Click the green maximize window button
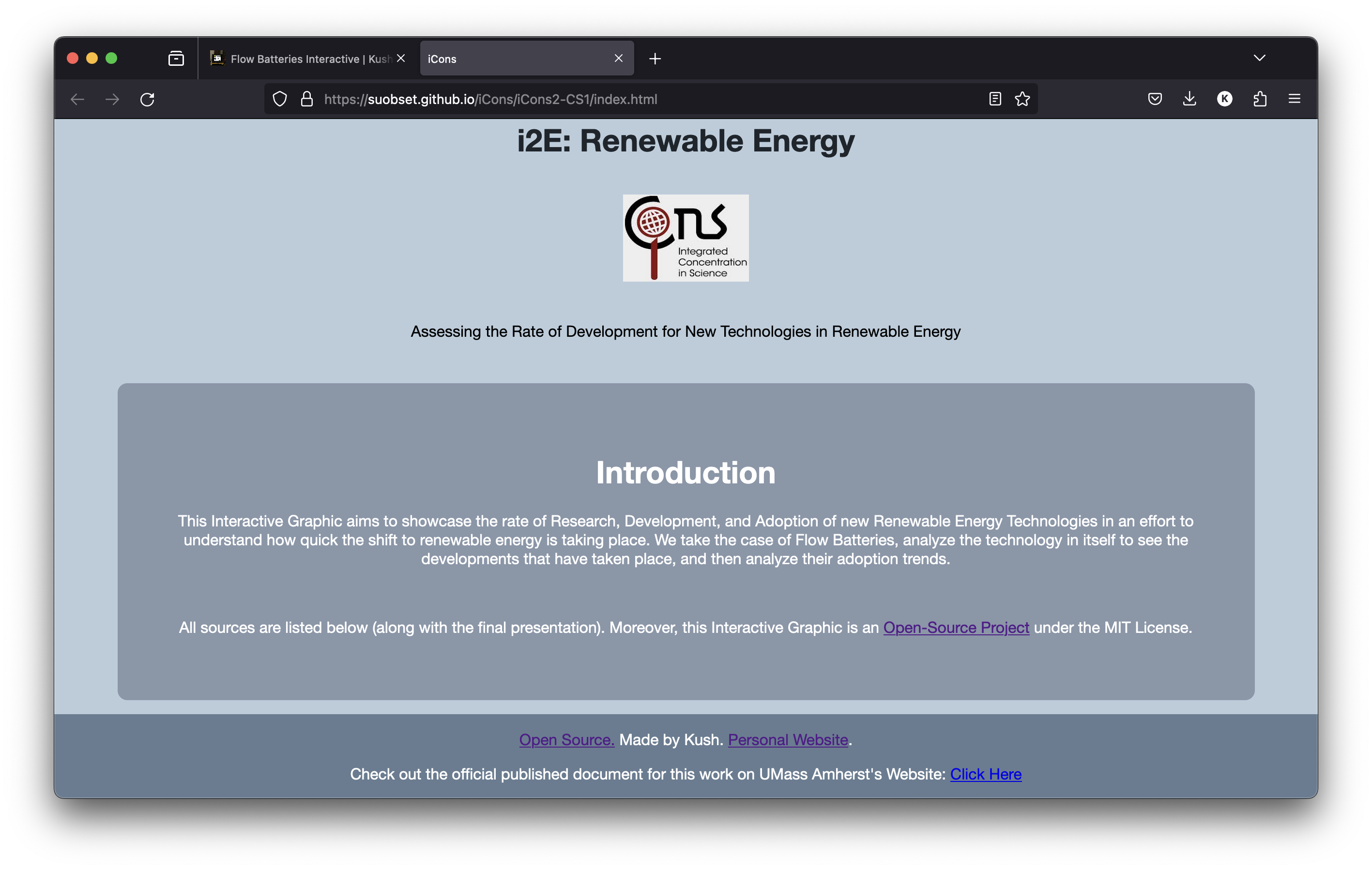This screenshot has height=870, width=1372. (x=112, y=58)
